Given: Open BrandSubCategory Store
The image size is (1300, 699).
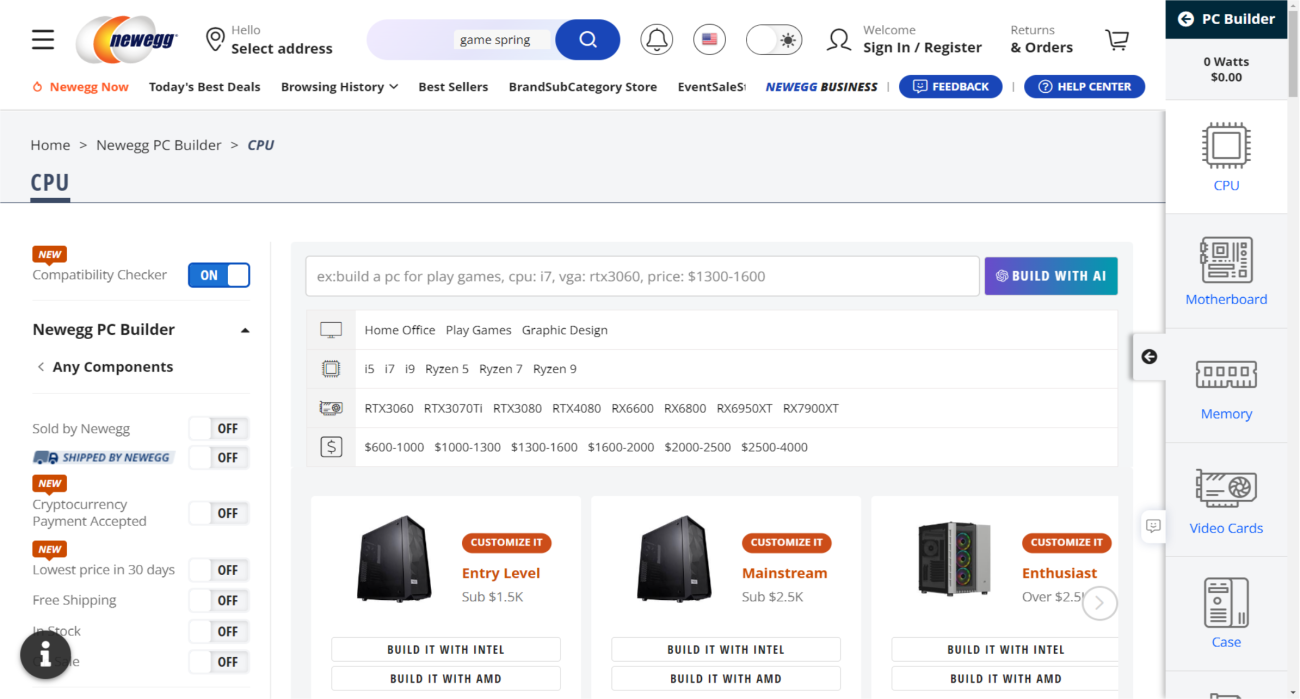Looking at the screenshot, I should (x=583, y=87).
